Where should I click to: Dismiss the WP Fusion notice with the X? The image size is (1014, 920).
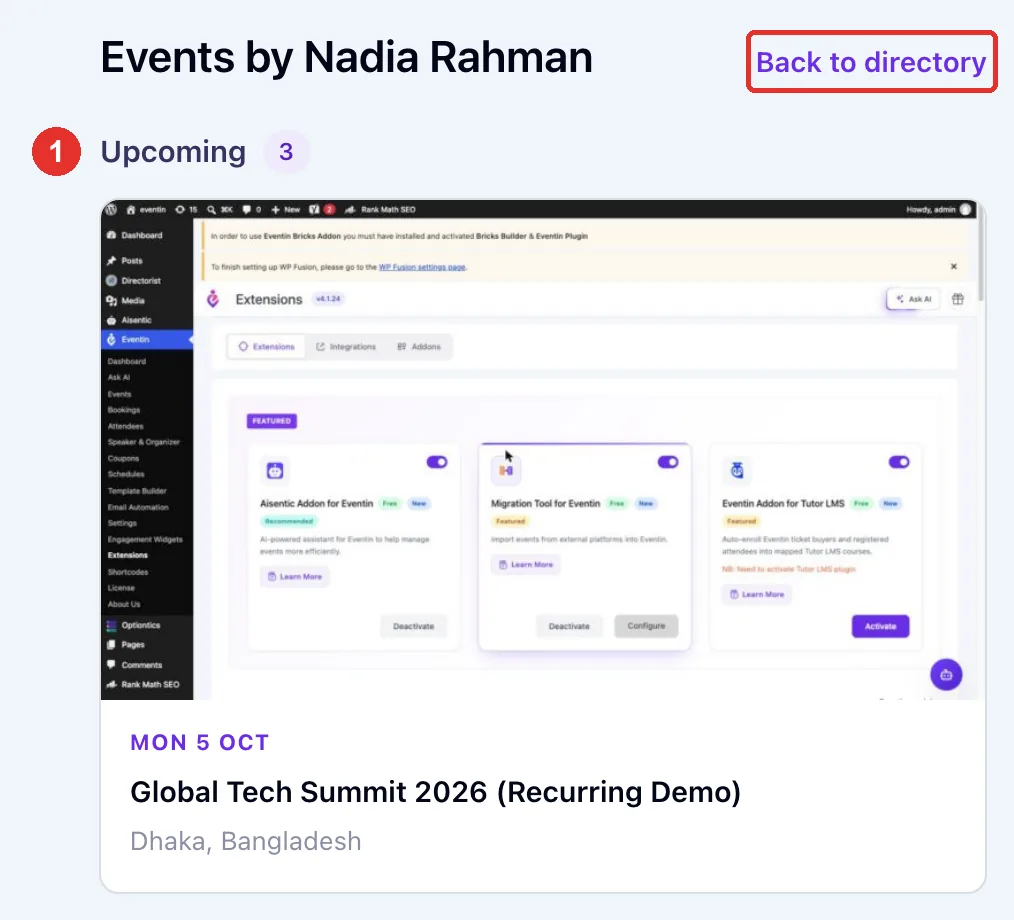(954, 266)
